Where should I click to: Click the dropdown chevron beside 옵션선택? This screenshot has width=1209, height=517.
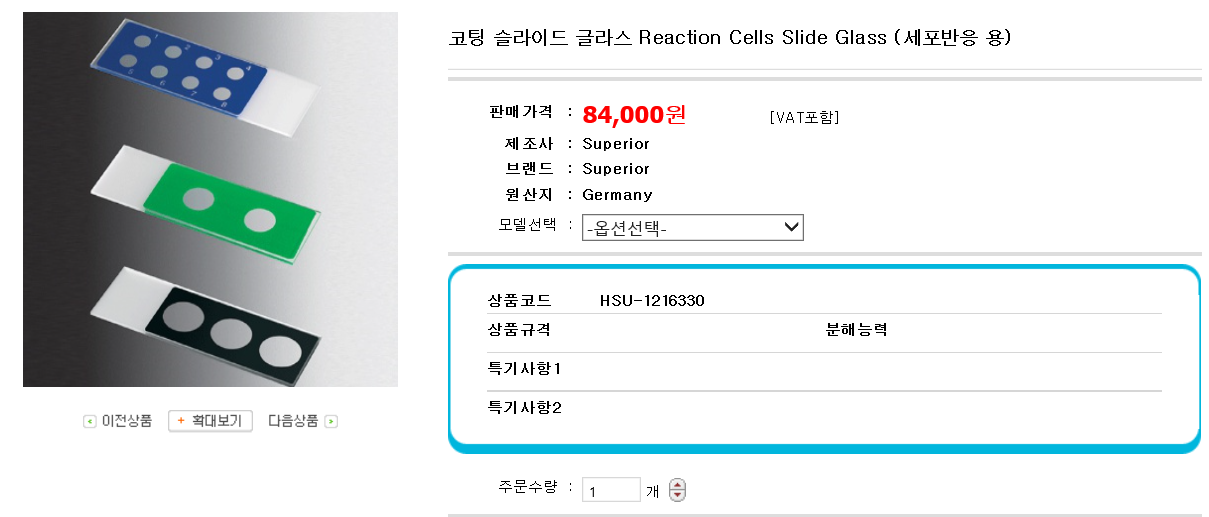[x=792, y=228]
